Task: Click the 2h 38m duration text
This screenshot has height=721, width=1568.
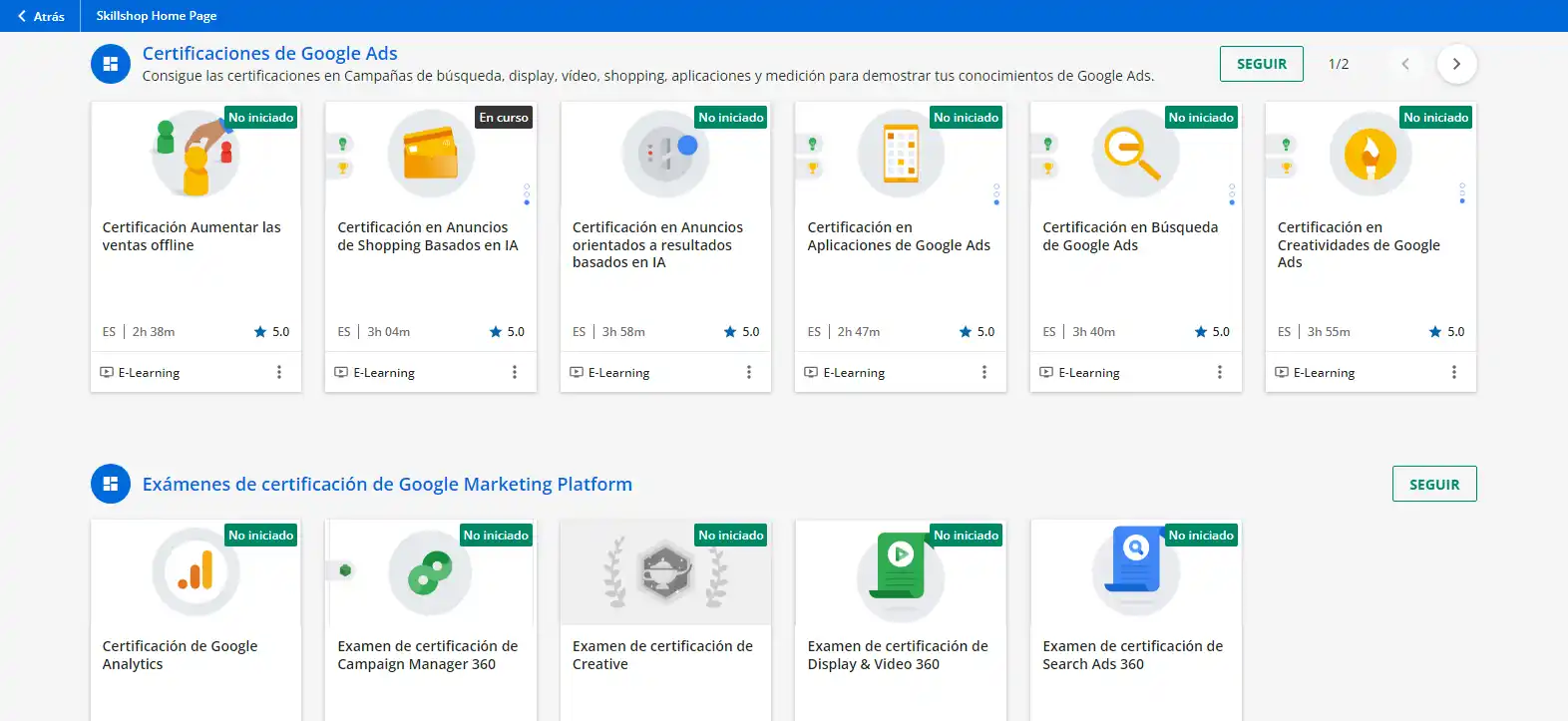Action: click(x=154, y=332)
